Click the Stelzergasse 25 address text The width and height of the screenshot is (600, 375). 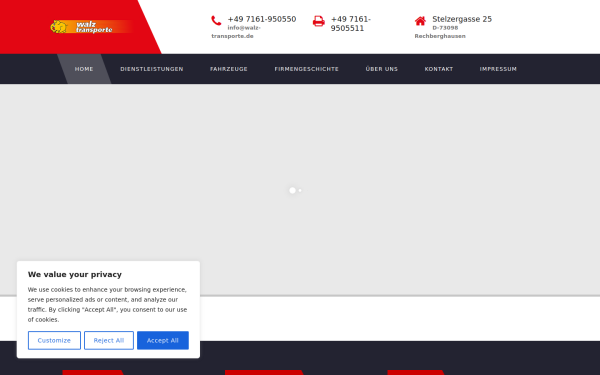[x=462, y=19]
